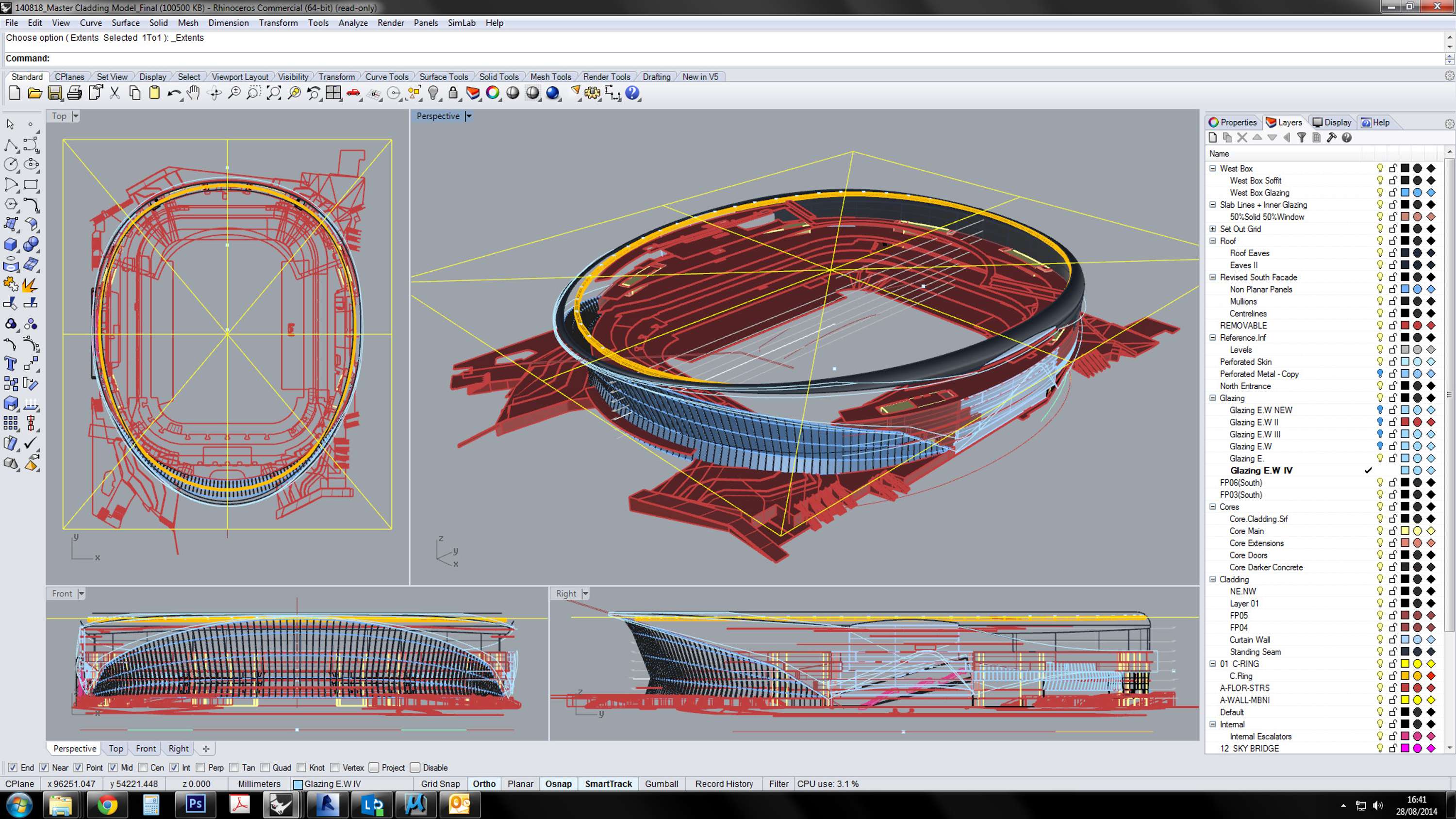Image resolution: width=1456 pixels, height=819 pixels.
Task: Click Record History in the status bar
Action: pyautogui.click(x=724, y=784)
